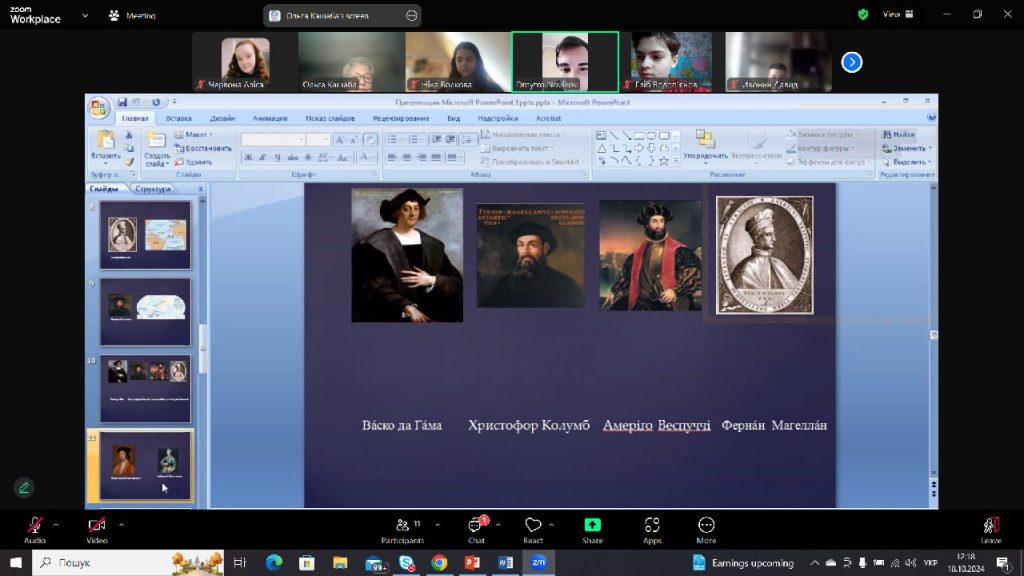Open the Анимация ribbon tab
Screen dimensions: 1024x576
click(270, 118)
